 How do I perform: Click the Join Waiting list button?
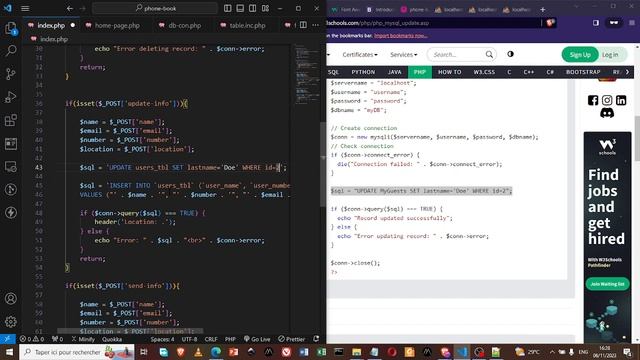pyautogui.click(x=607, y=284)
